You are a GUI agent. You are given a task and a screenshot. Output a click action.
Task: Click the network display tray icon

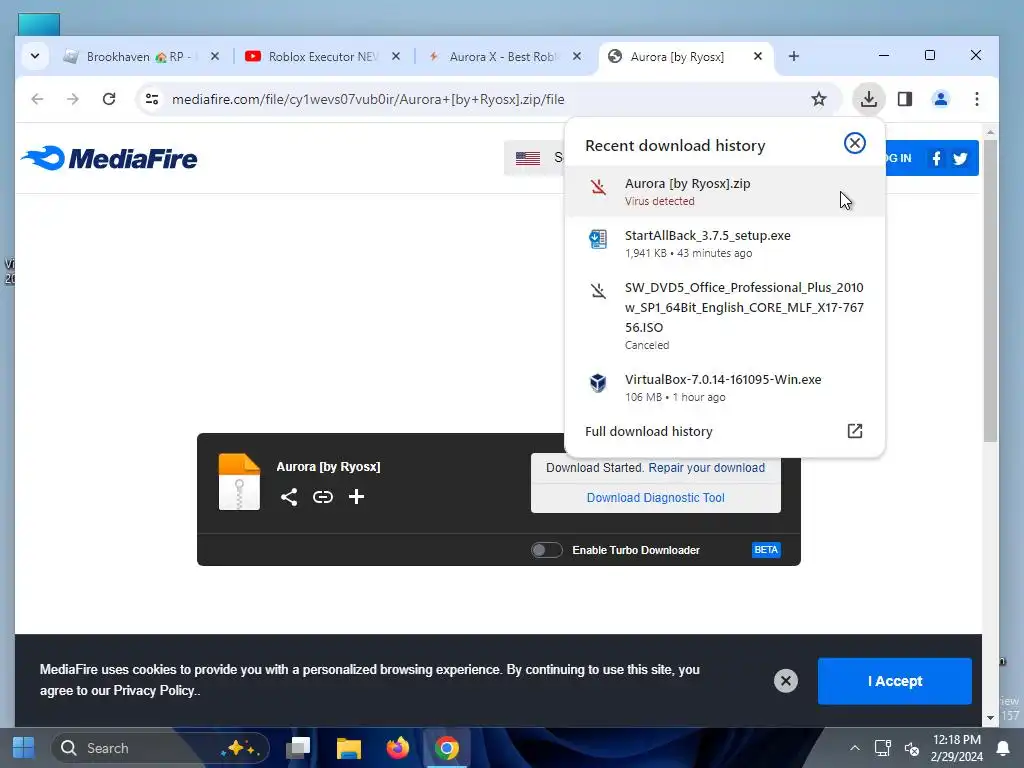pos(882,748)
